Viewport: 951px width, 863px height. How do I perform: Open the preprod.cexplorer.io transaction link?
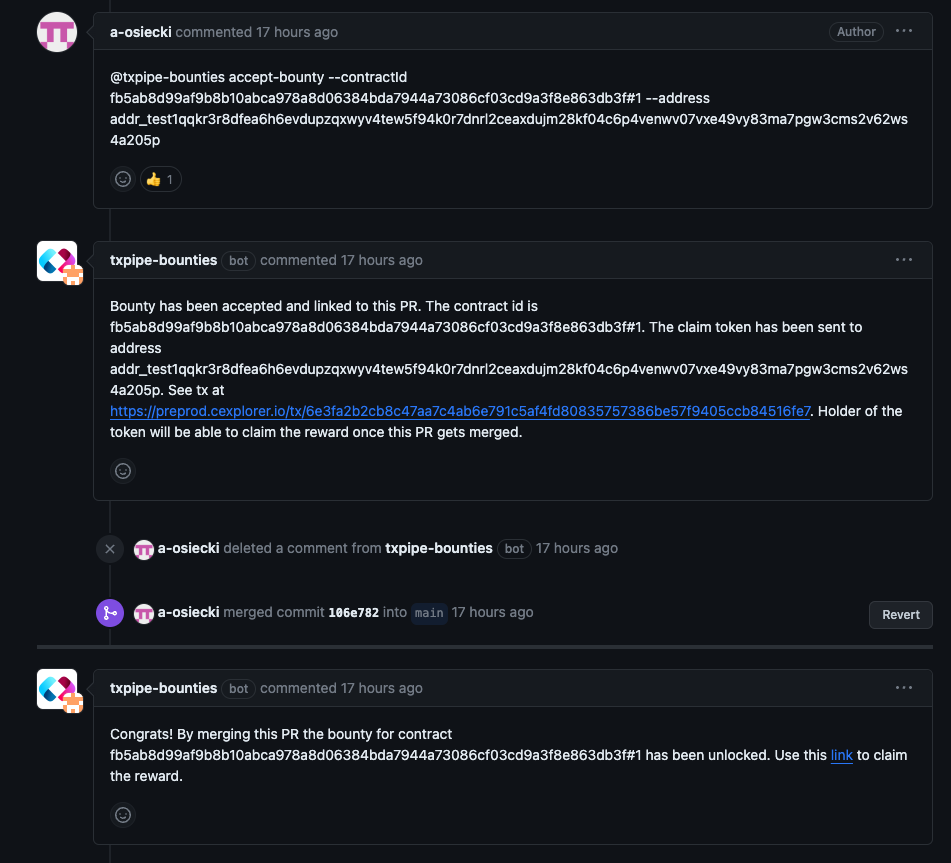tap(460, 411)
